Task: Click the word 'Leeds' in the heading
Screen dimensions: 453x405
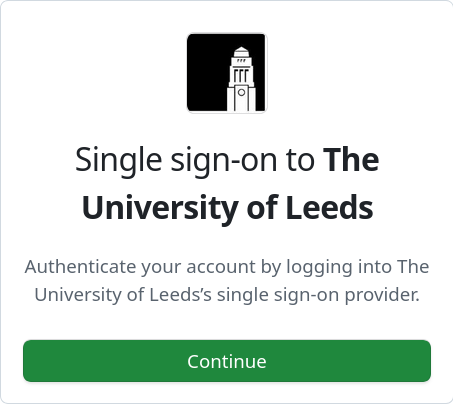Action: (329, 207)
